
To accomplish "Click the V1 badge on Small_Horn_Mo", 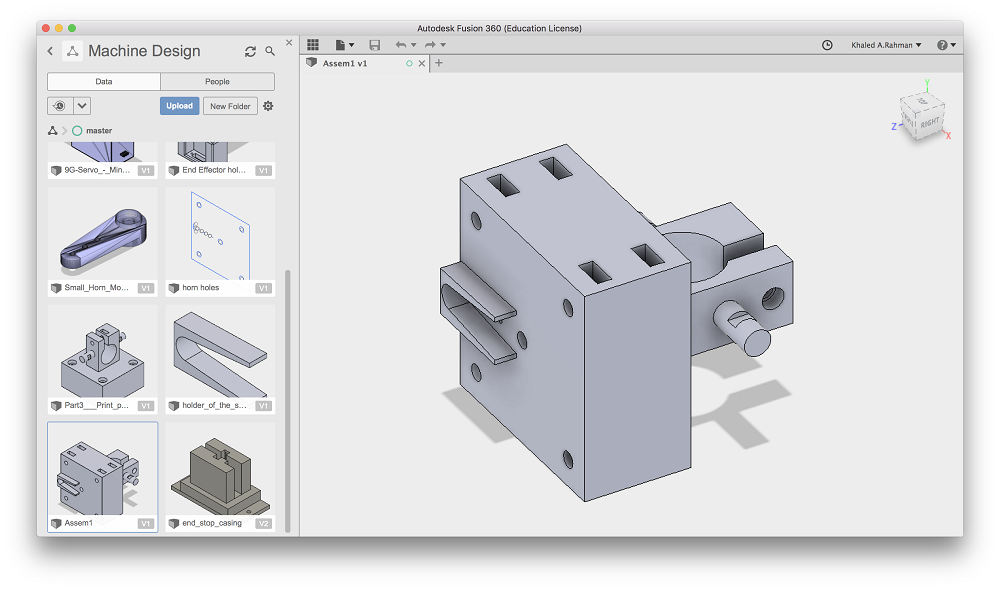I will (x=146, y=288).
